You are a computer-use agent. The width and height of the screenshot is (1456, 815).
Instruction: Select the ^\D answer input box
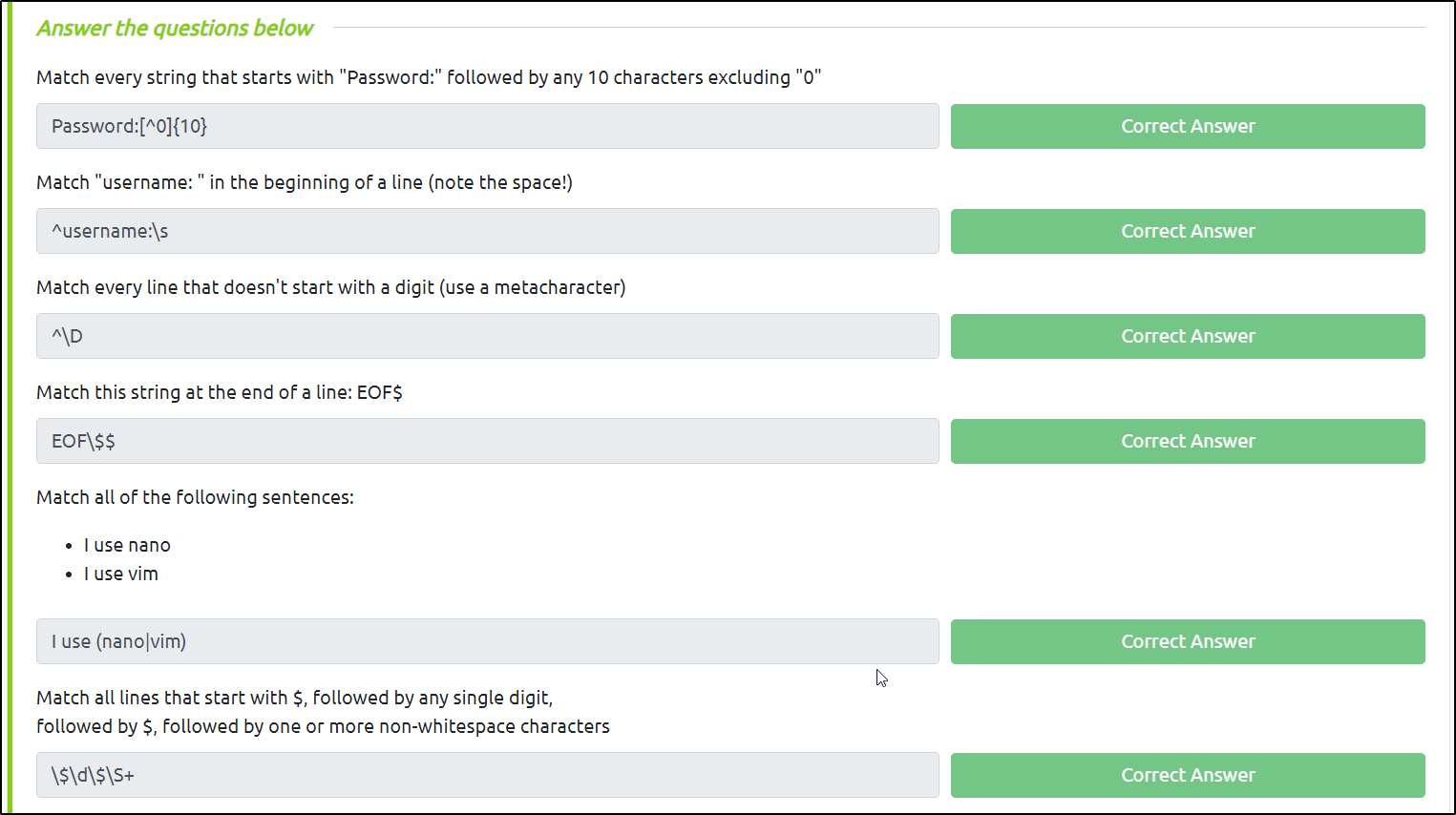[487, 336]
